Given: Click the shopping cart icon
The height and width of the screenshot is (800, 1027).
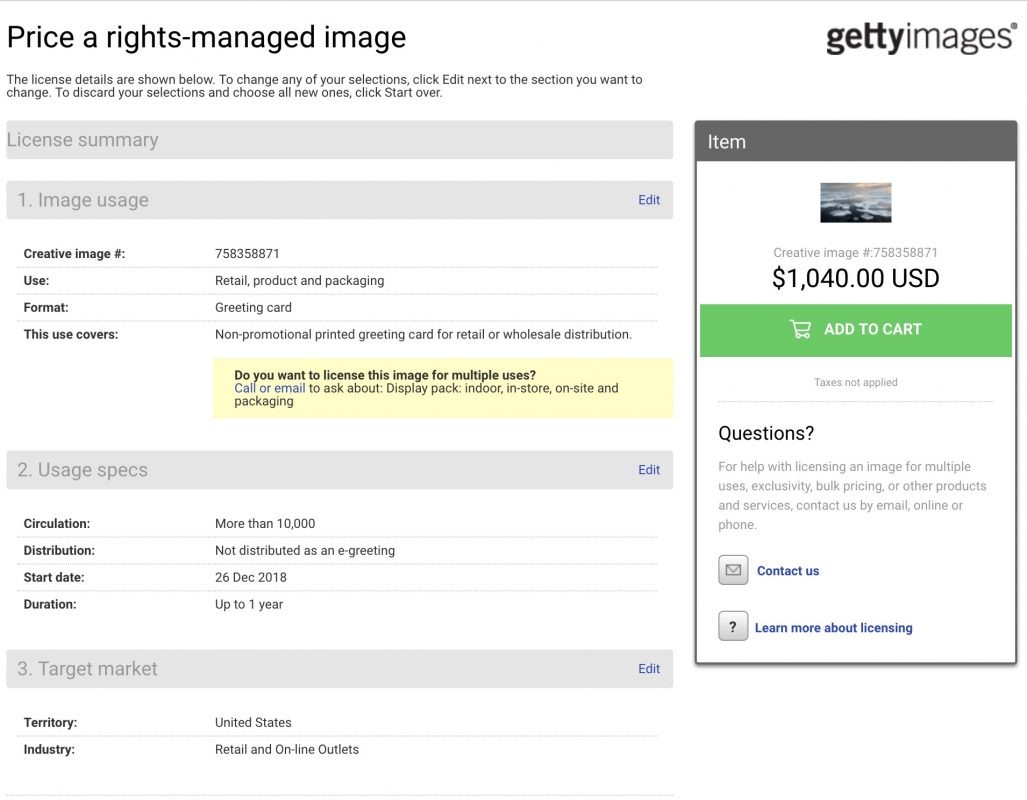Looking at the screenshot, I should pos(800,329).
